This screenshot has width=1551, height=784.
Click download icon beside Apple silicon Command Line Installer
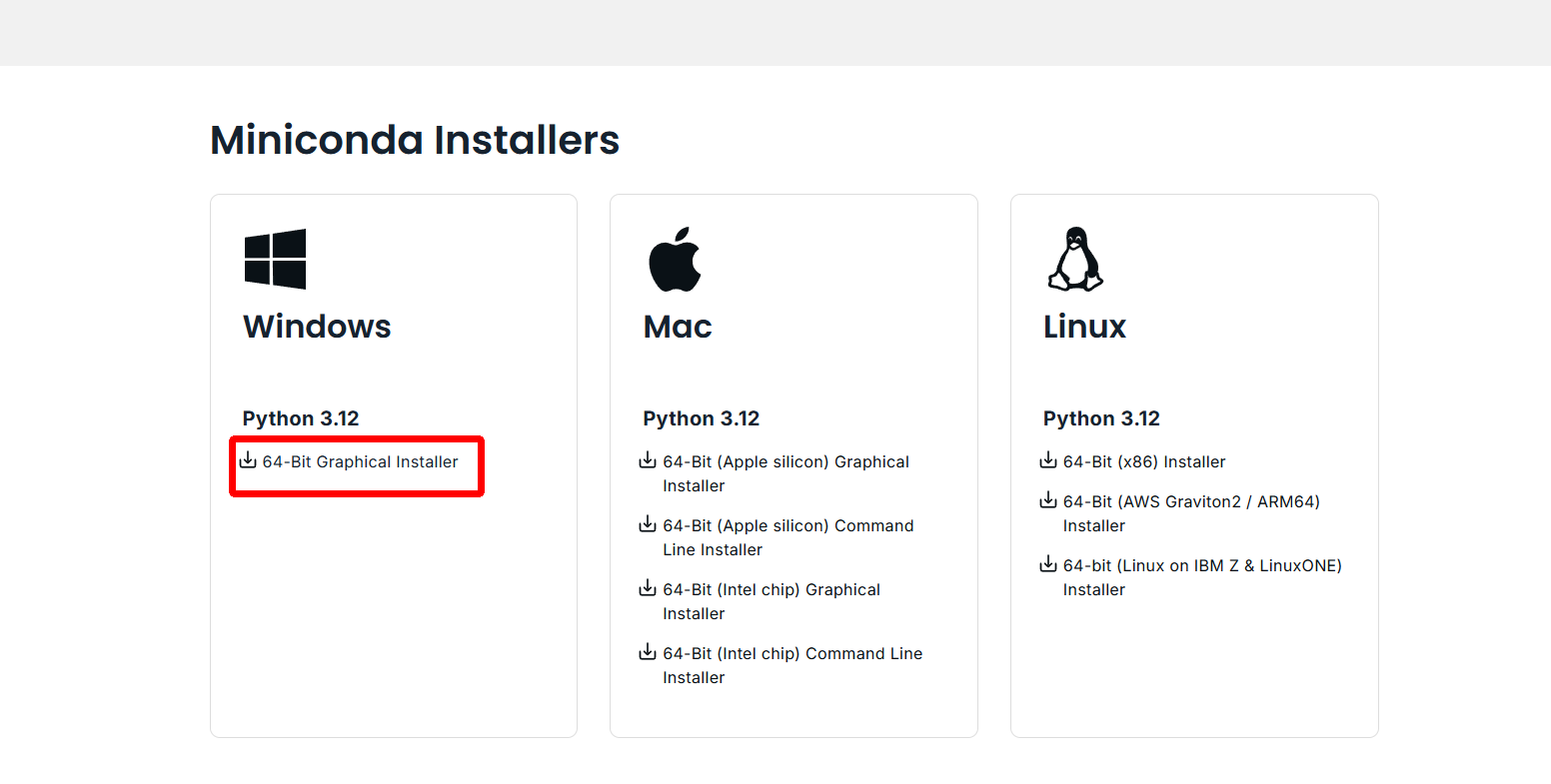648,524
